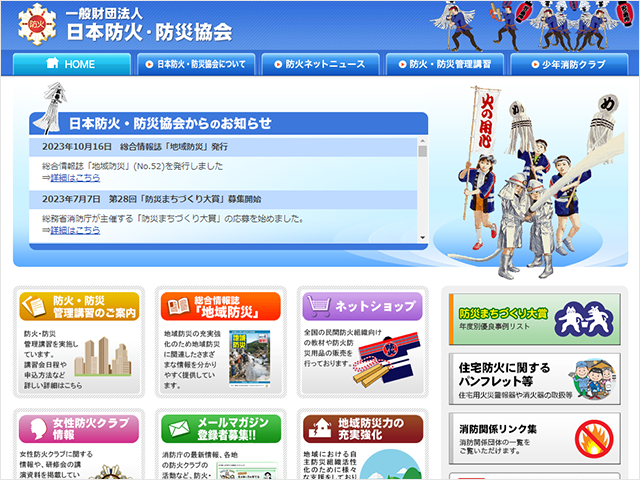Click the 日本防火・防災協会からのお知らせ header
Viewport: 640px width, 480px height.
[229, 123]
